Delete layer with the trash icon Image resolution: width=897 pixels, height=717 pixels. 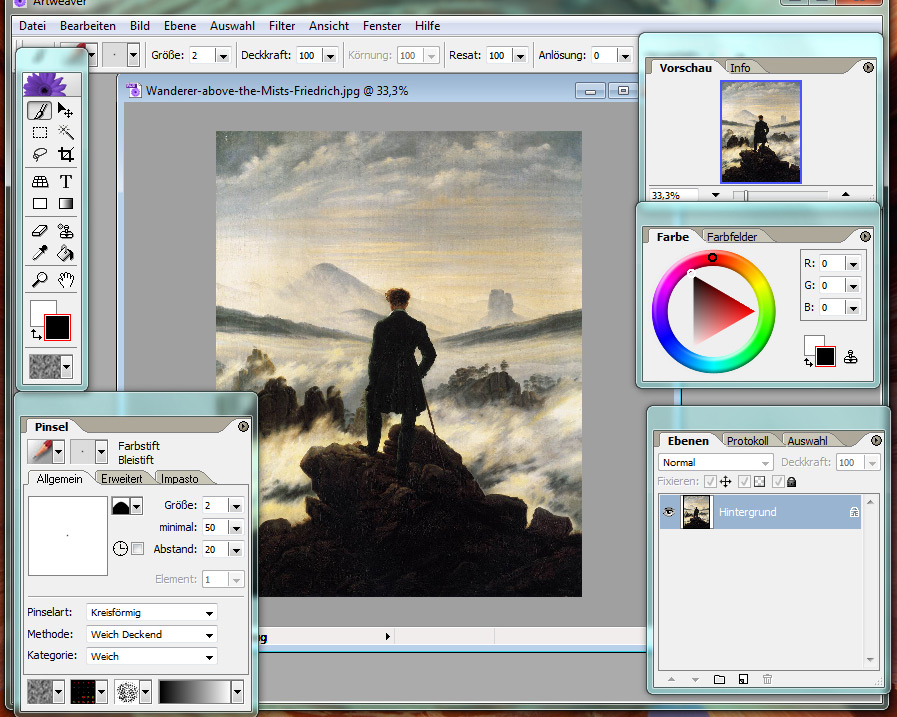(x=767, y=679)
